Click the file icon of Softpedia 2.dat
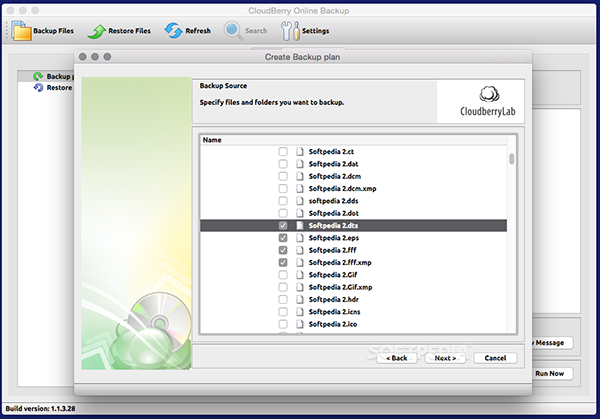Viewport: 600px width, 419px height. tap(300, 164)
